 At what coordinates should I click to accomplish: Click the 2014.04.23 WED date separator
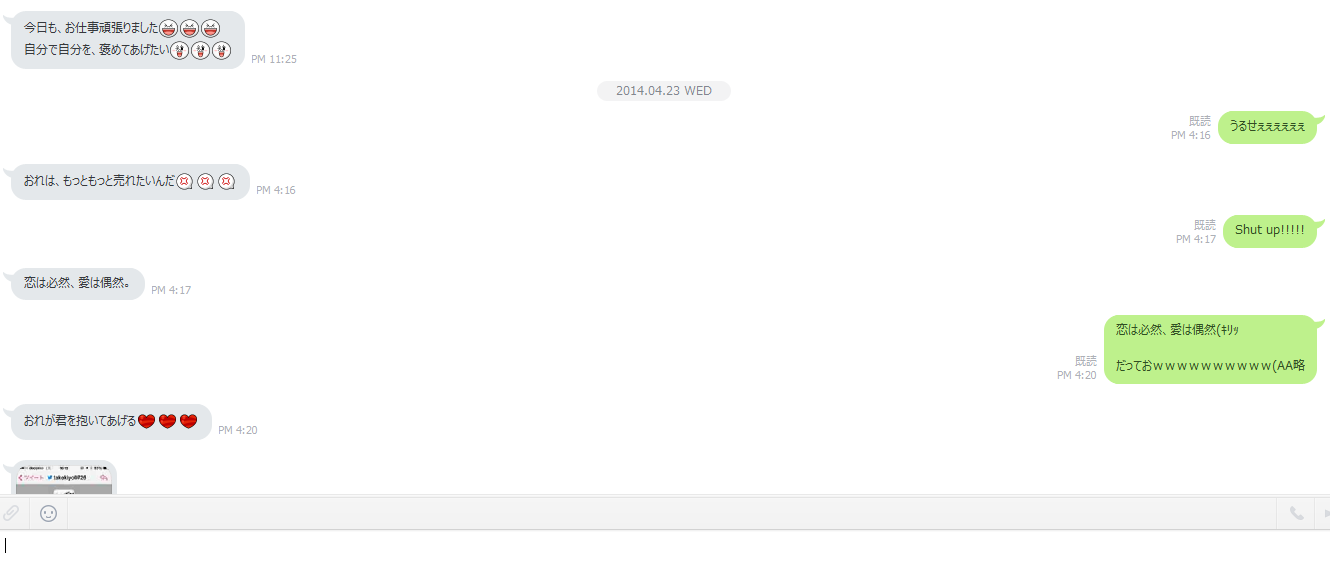(x=664, y=91)
